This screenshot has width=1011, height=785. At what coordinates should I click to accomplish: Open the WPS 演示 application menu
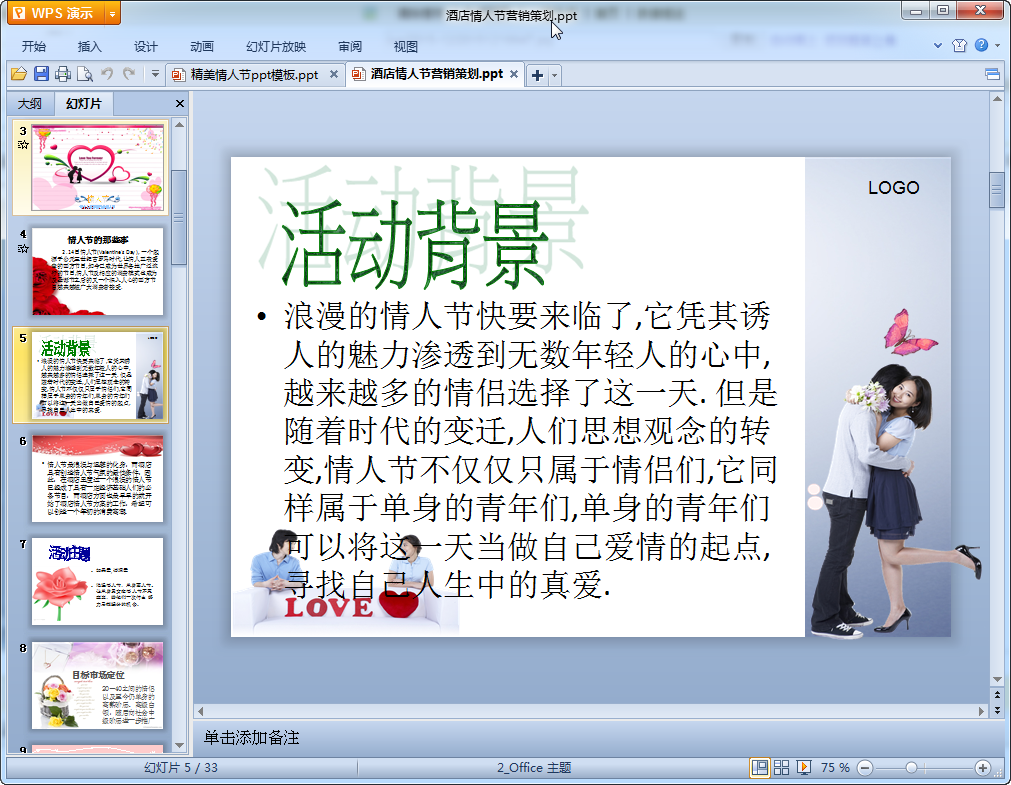tap(56, 13)
